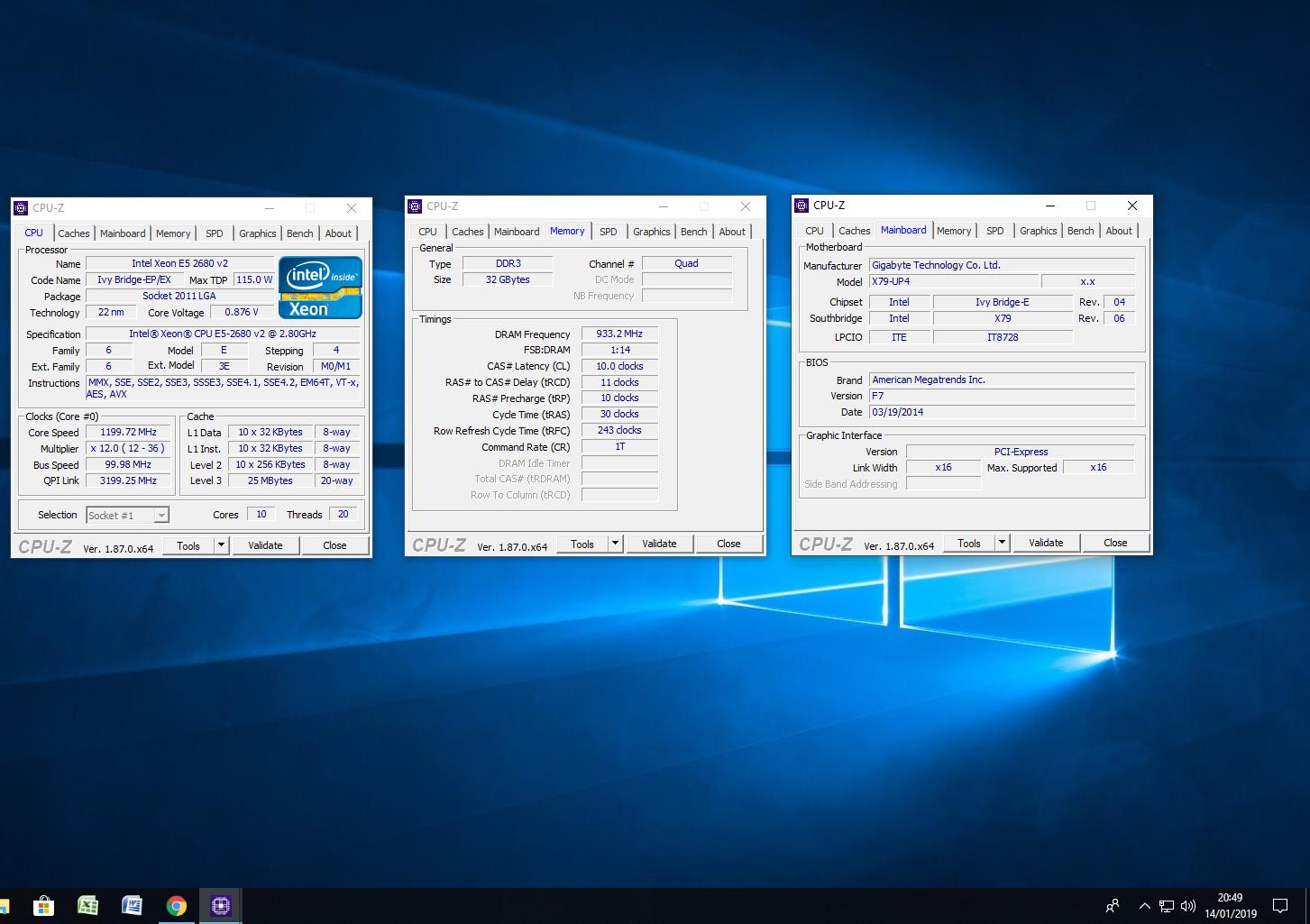Click Validate button in middle CPU-Z window
The image size is (1310, 924).
pos(660,544)
